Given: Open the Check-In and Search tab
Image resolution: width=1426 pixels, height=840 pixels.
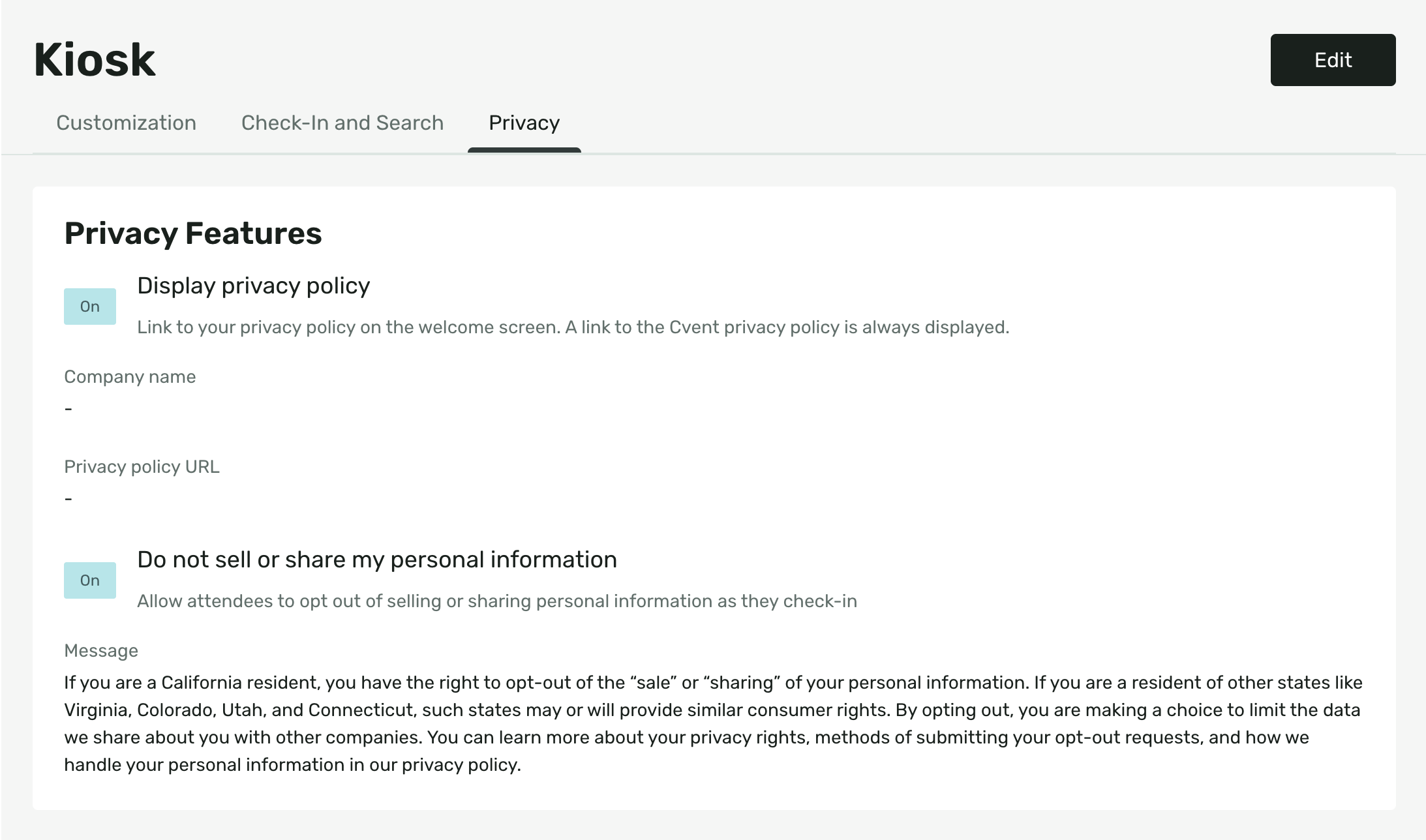Looking at the screenshot, I should pyautogui.click(x=342, y=123).
